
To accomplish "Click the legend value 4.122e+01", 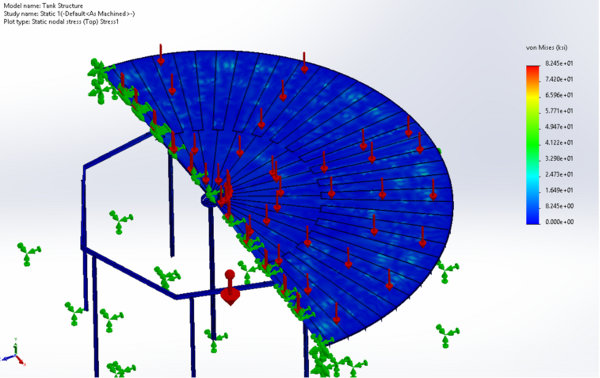I will [x=559, y=143].
